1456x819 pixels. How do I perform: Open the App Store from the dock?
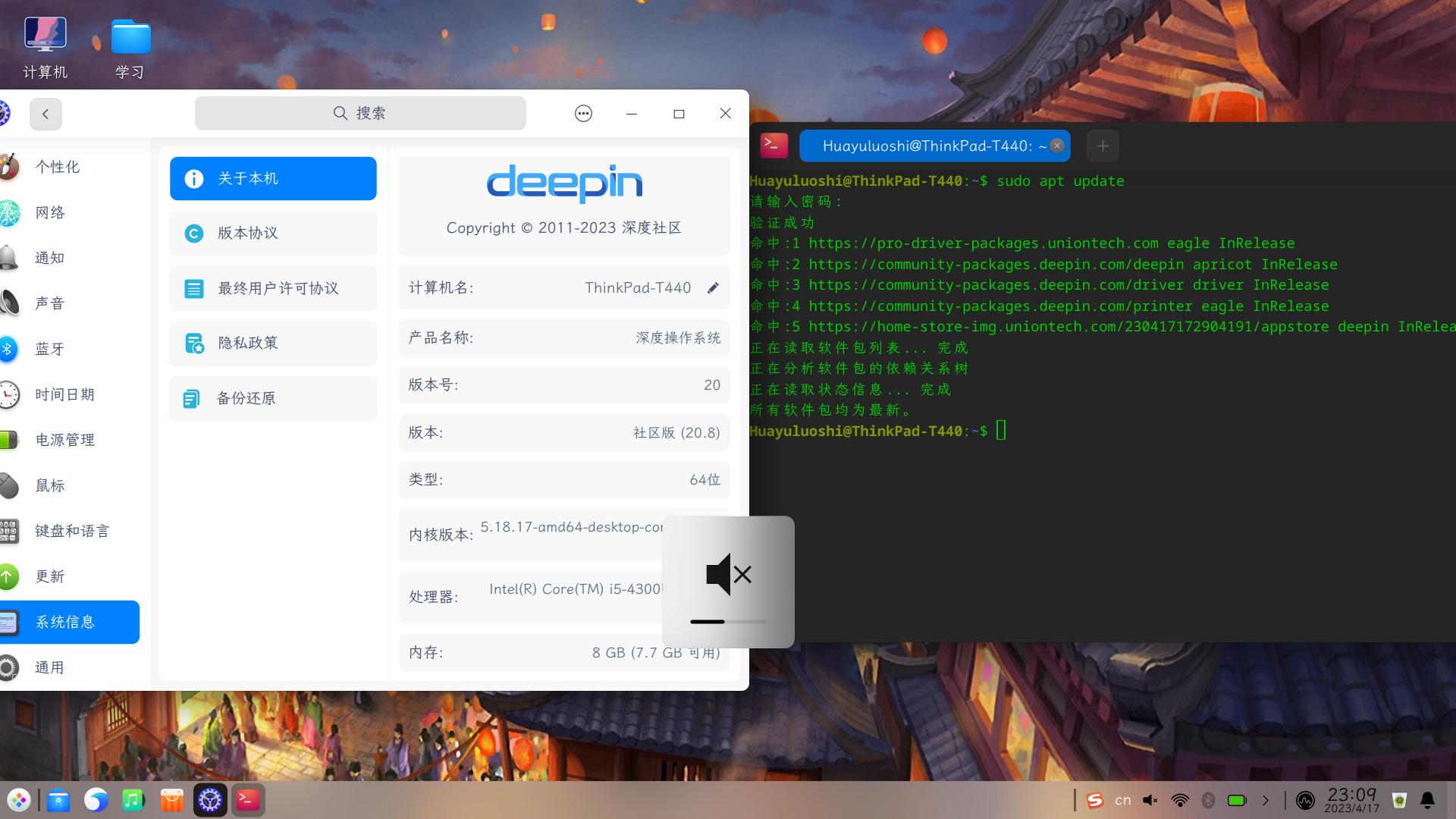[172, 800]
